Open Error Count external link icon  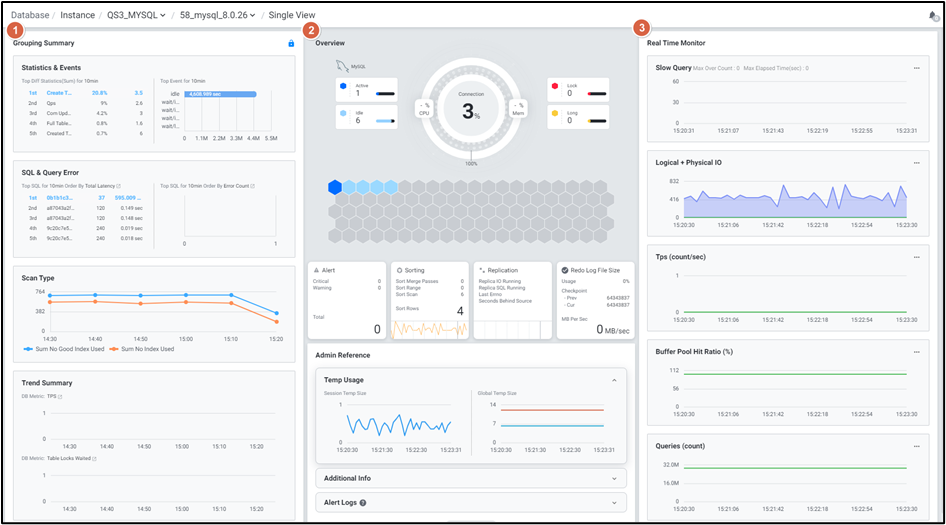pos(251,186)
